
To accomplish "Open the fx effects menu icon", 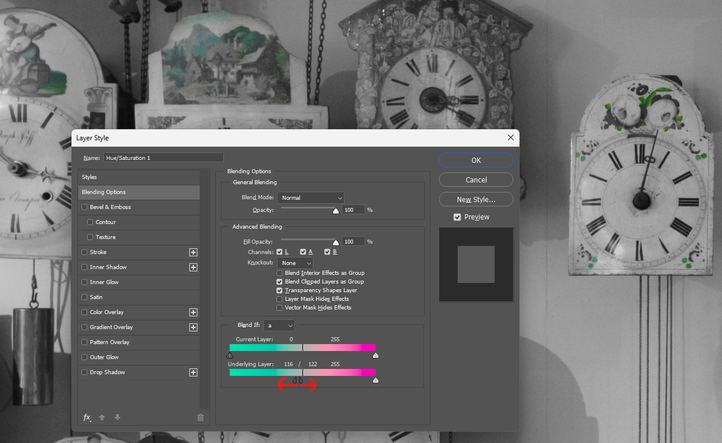I will 87,417.
